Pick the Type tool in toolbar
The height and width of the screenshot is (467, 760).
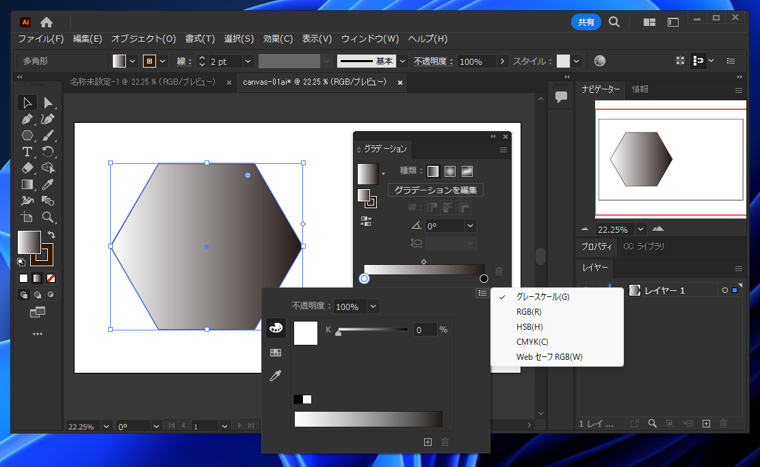tap(28, 152)
